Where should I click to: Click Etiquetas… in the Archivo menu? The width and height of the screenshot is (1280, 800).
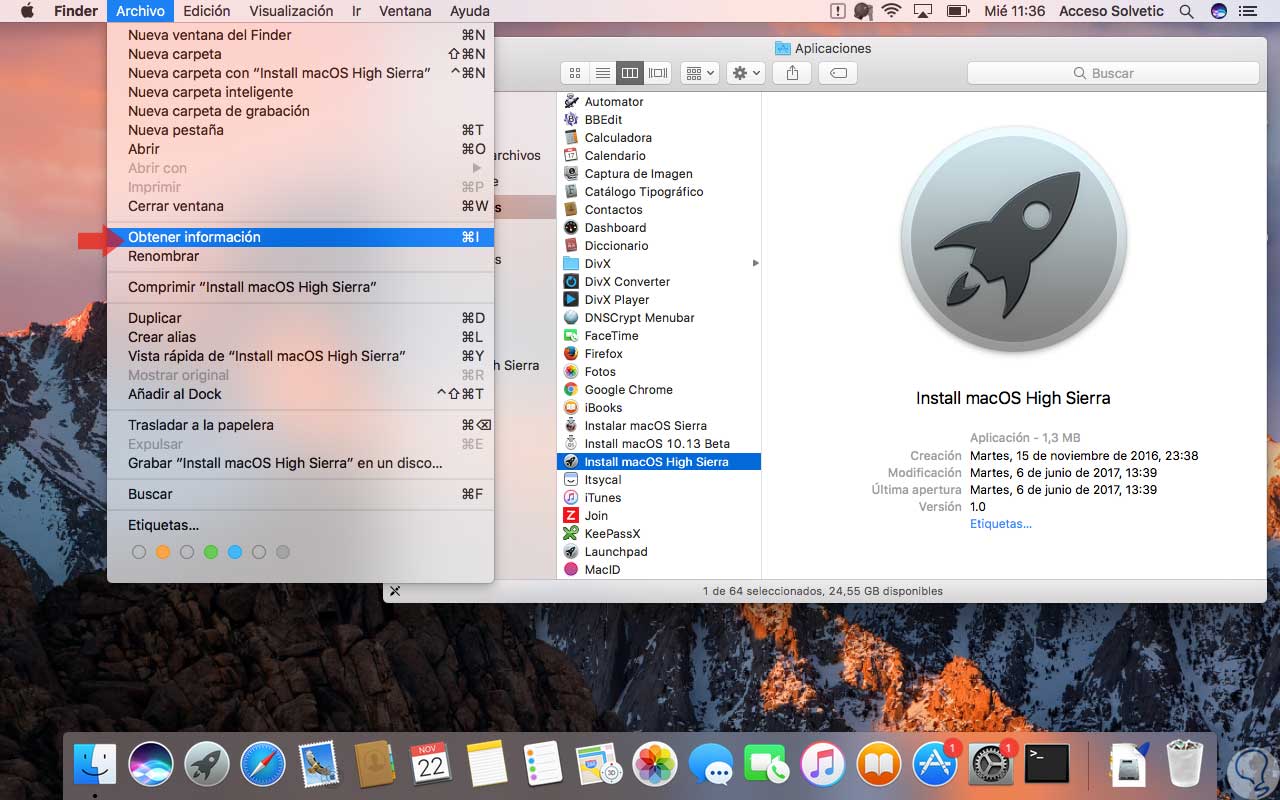300,525
